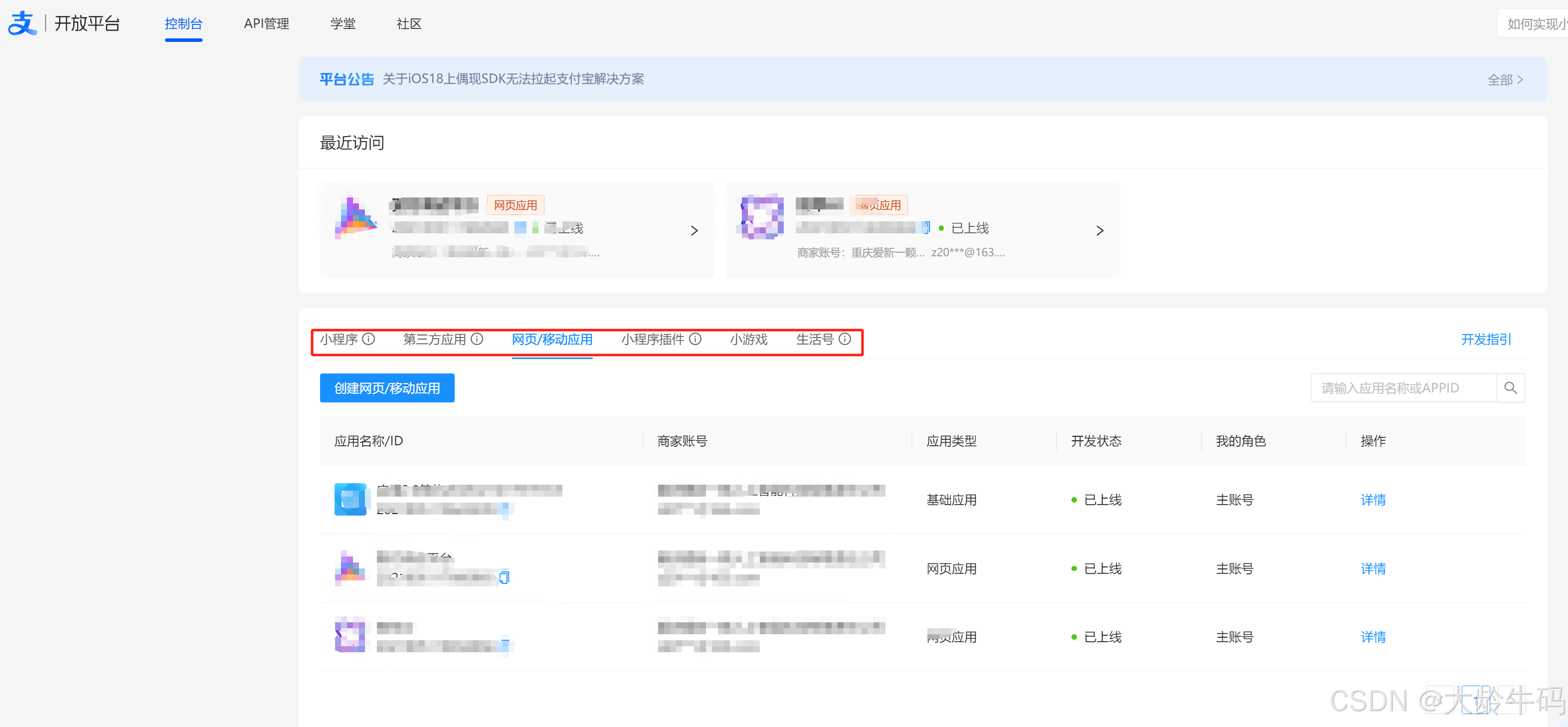The height and width of the screenshot is (727, 1568).
Task: Select the 网页/移动应用 tab
Action: (x=551, y=339)
